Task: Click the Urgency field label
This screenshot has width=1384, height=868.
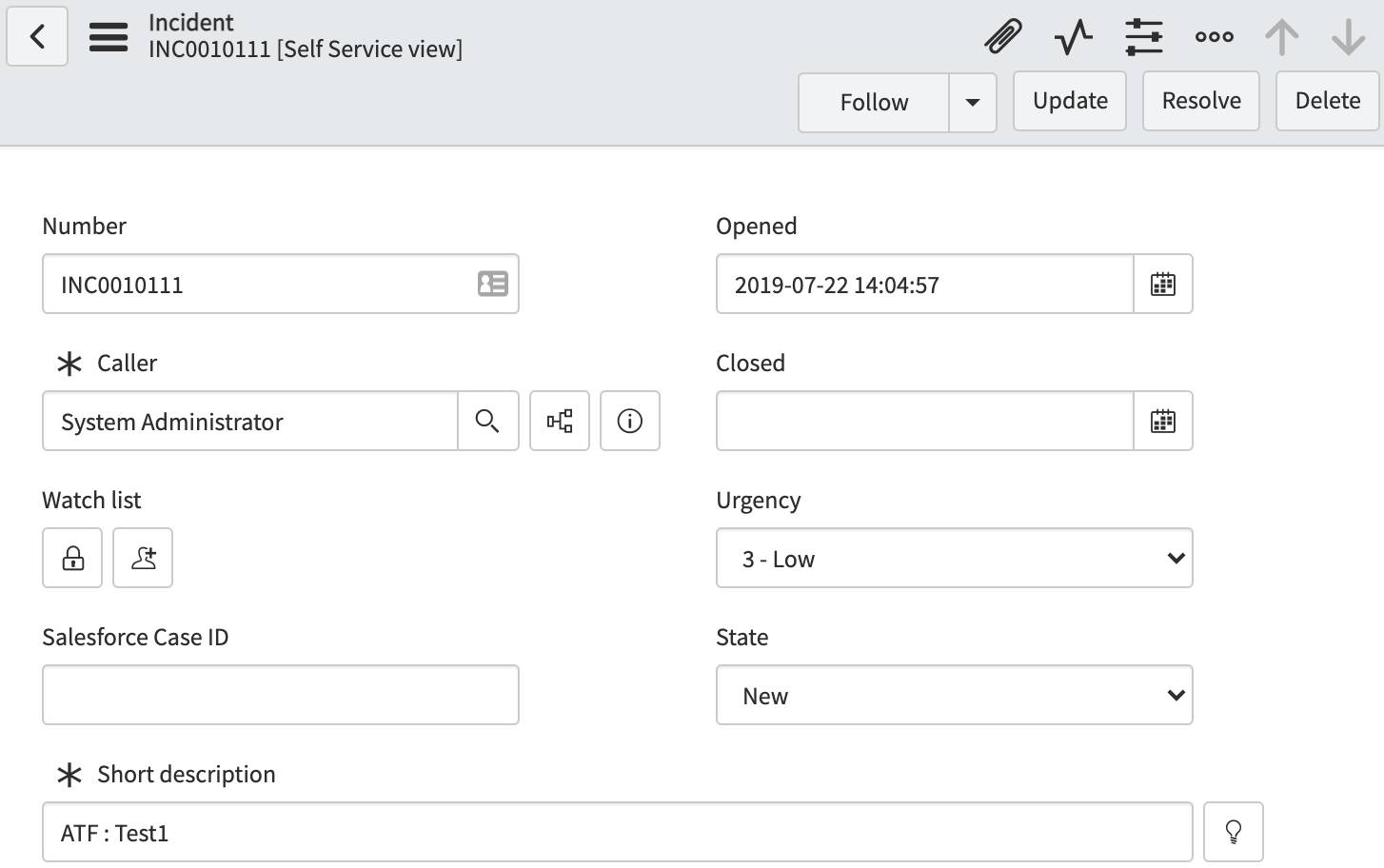Action: click(759, 501)
